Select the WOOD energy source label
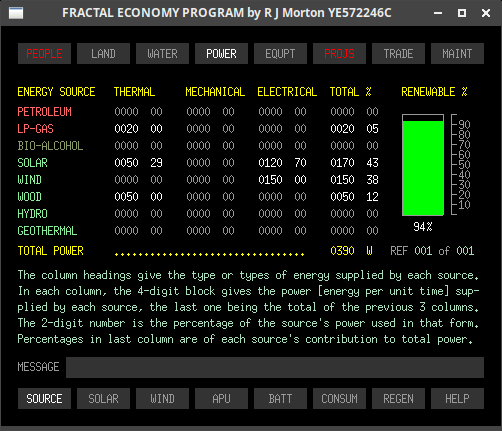Image resolution: width=502 pixels, height=431 pixels. (x=29, y=197)
